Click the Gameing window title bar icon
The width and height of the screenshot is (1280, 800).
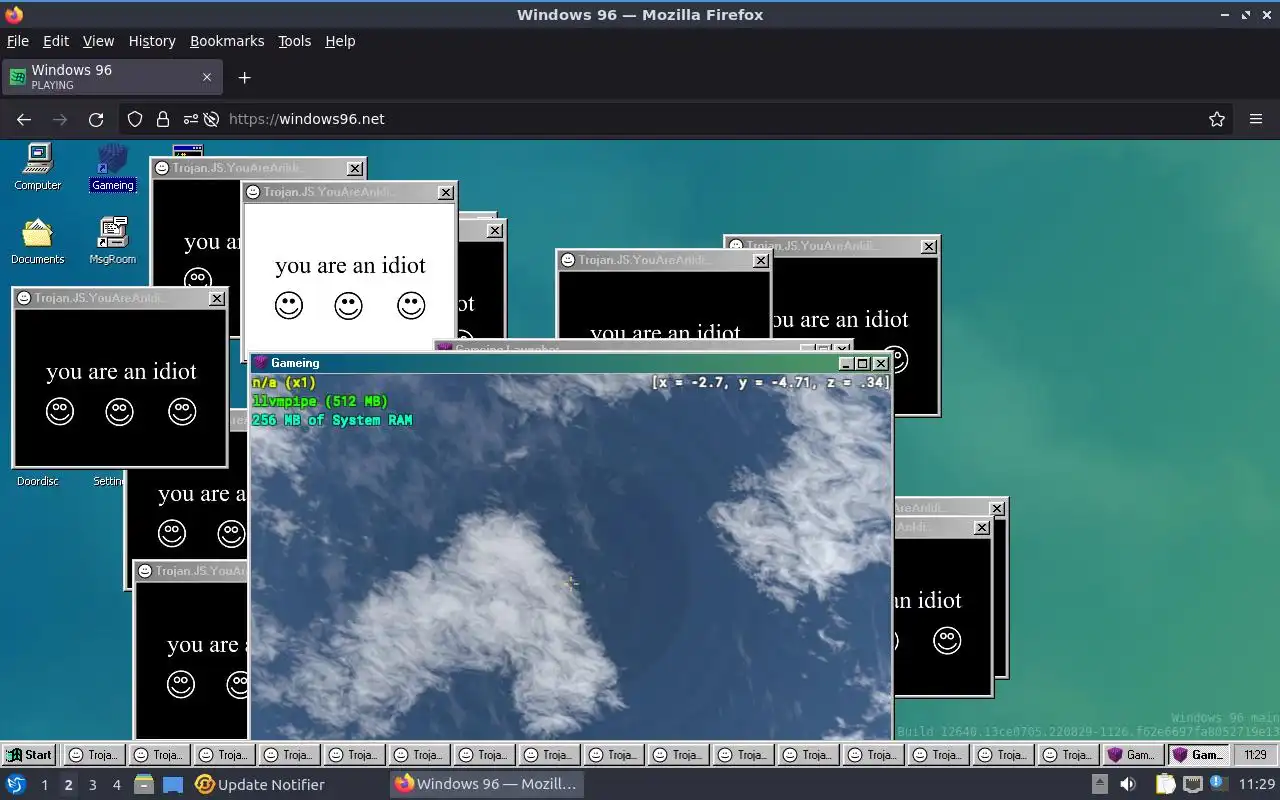pos(261,363)
